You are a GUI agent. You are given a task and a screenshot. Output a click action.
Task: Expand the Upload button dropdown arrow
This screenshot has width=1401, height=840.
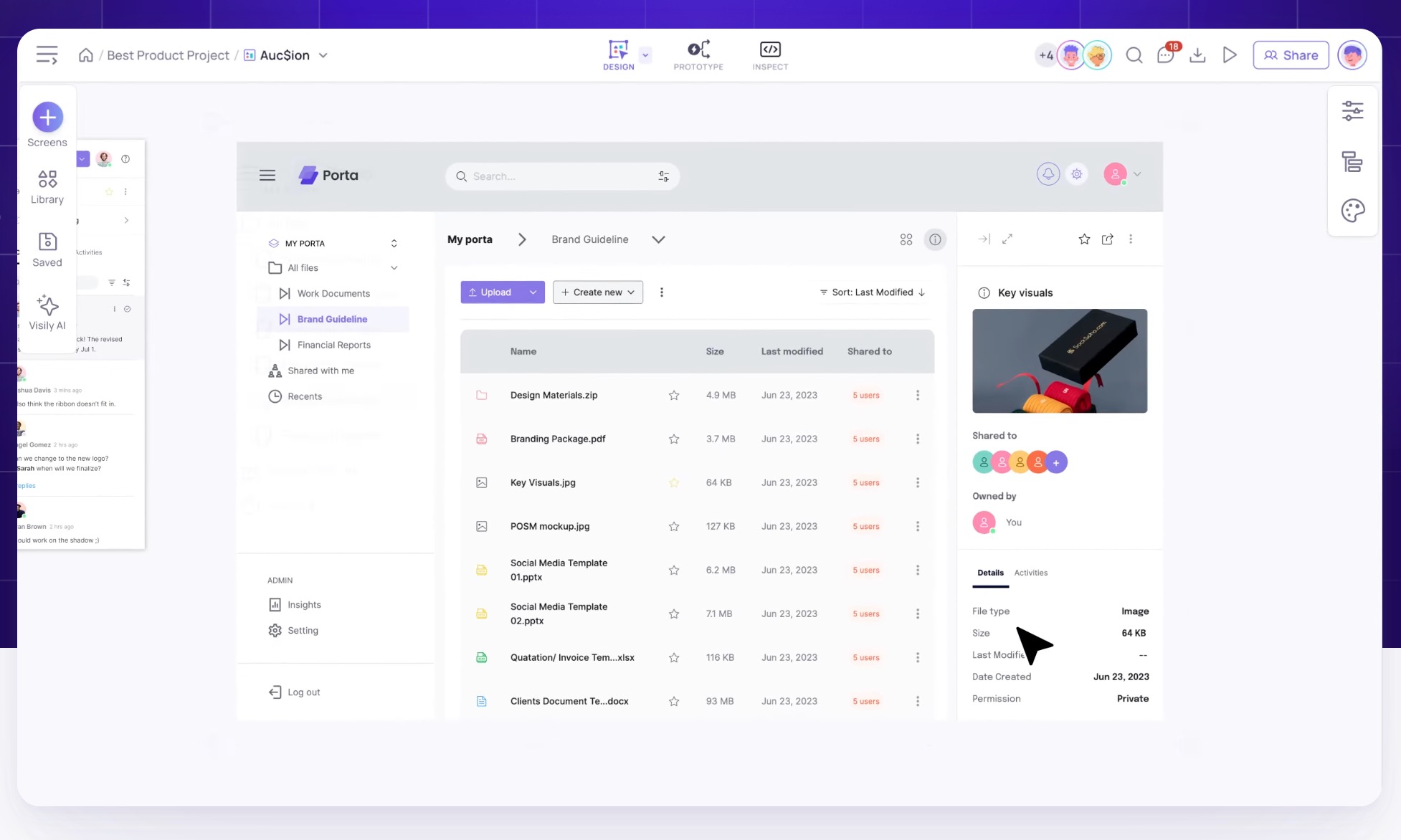pos(533,292)
